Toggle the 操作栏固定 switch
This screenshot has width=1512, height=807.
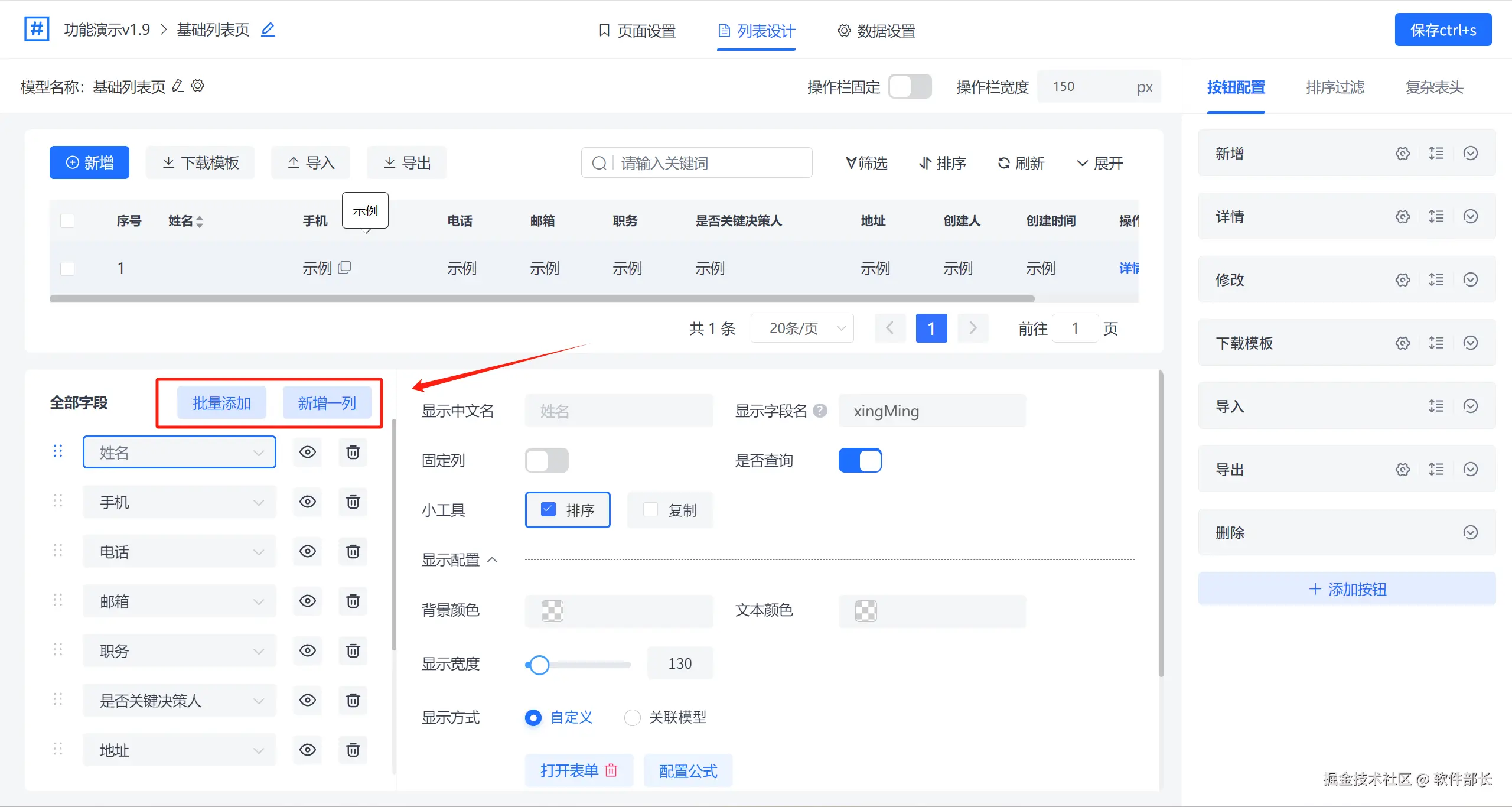pos(910,87)
